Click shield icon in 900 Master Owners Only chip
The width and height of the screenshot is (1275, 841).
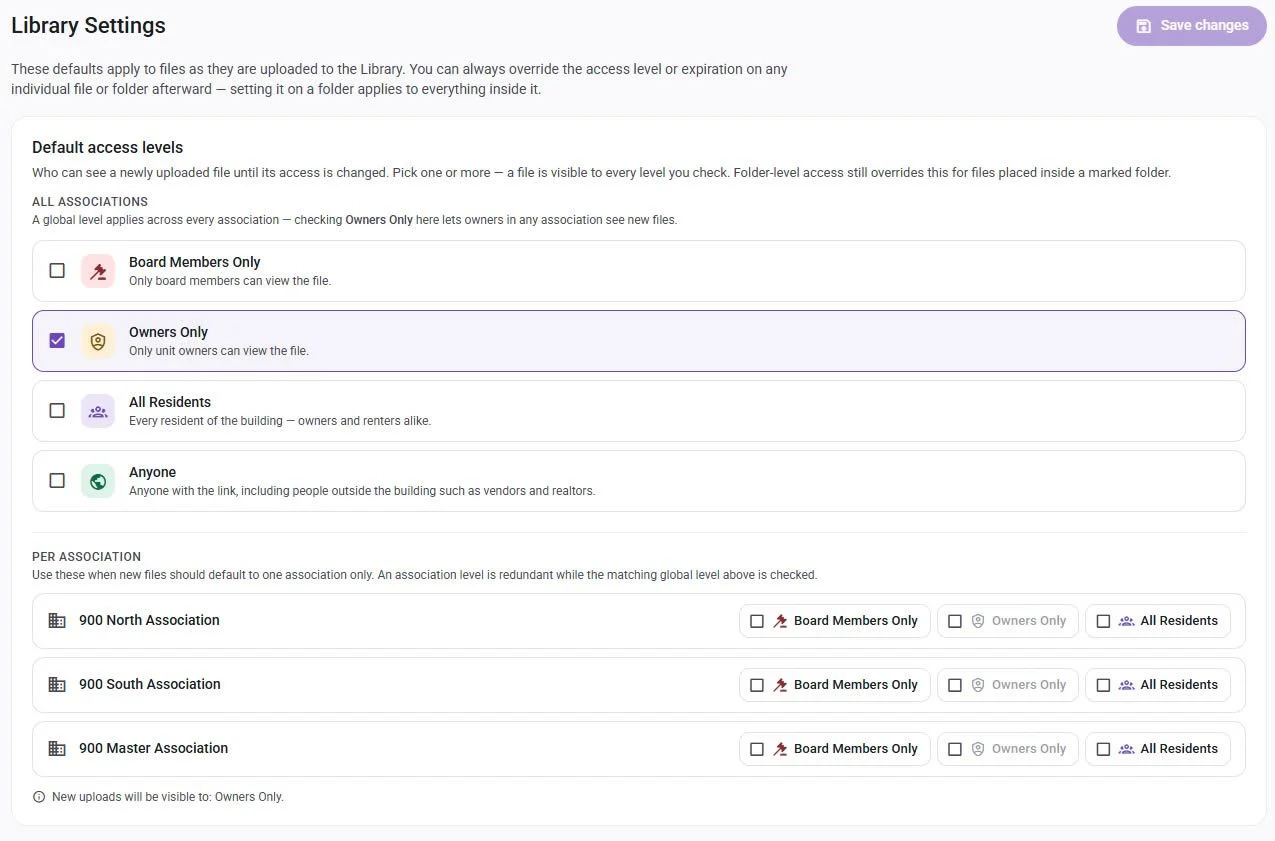(978, 749)
